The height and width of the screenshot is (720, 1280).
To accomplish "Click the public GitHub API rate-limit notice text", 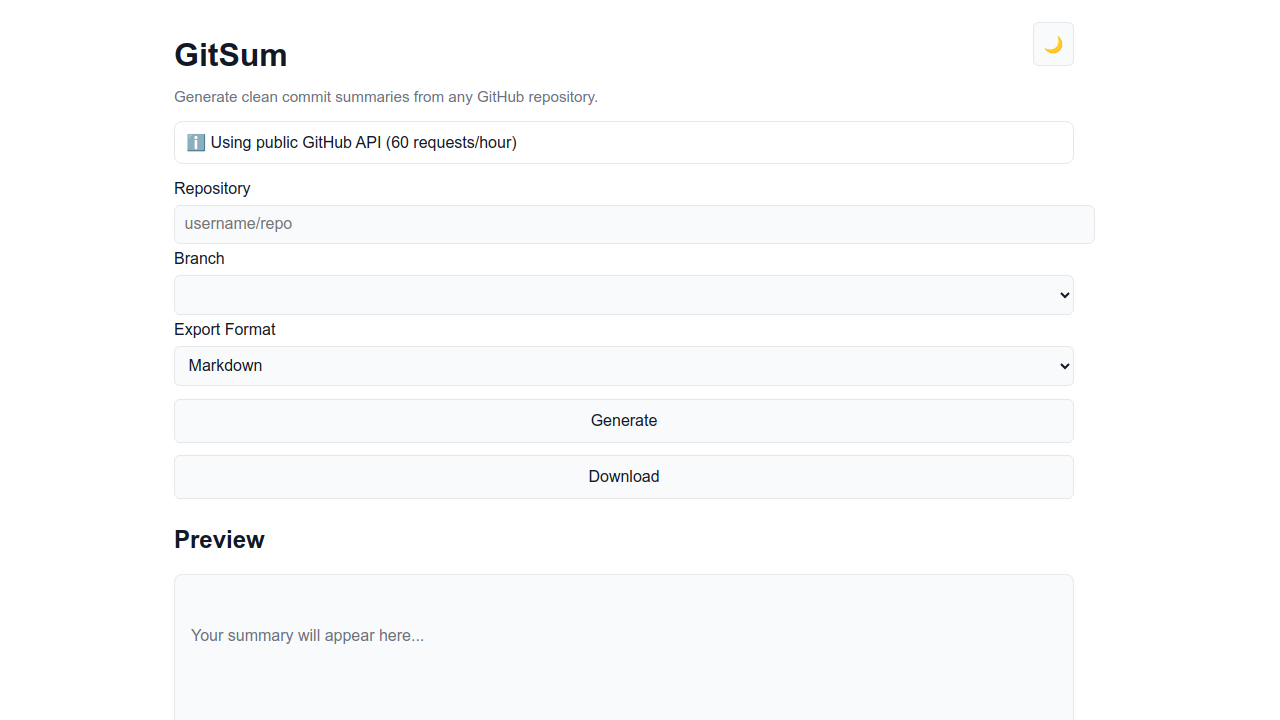I will click(x=364, y=142).
